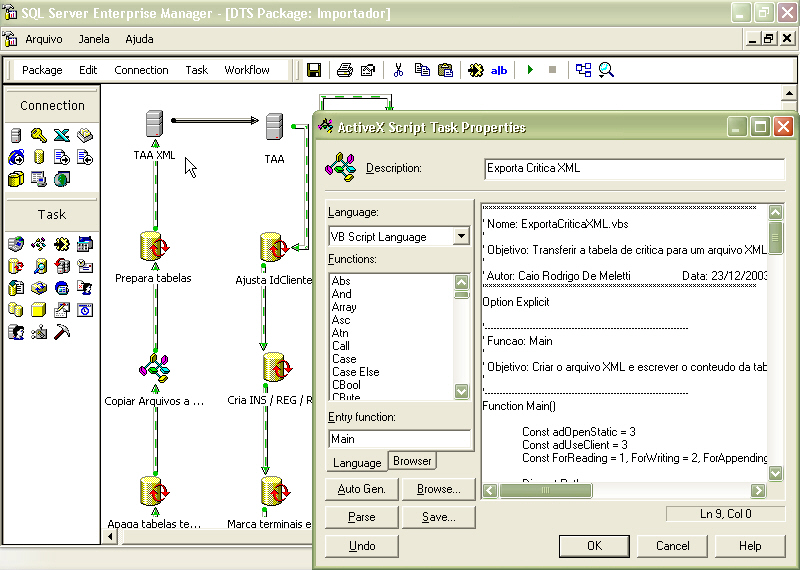Select the Transfer Logins person task icon
The image size is (800, 570).
(x=16, y=332)
